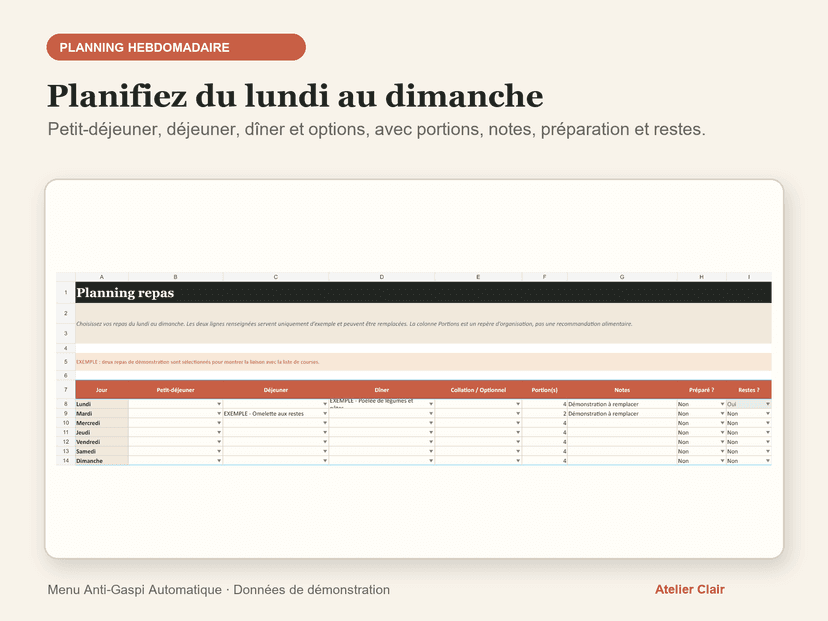828x621 pixels.
Task: Select row 7 header
Action: pos(66,390)
